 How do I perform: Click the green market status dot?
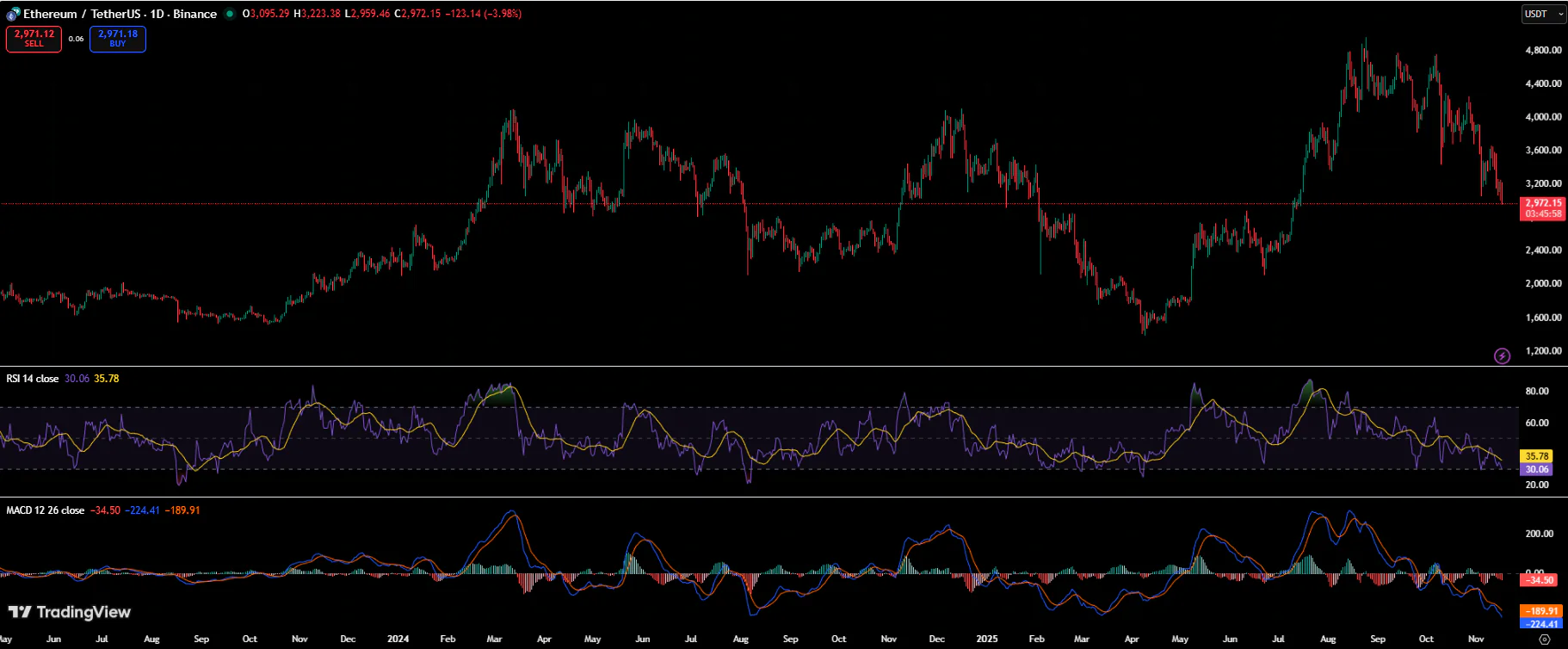tap(230, 14)
